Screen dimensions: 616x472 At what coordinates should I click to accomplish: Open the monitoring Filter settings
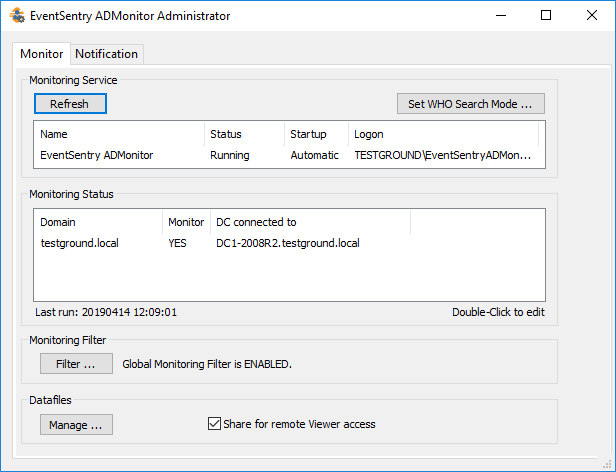click(x=76, y=364)
